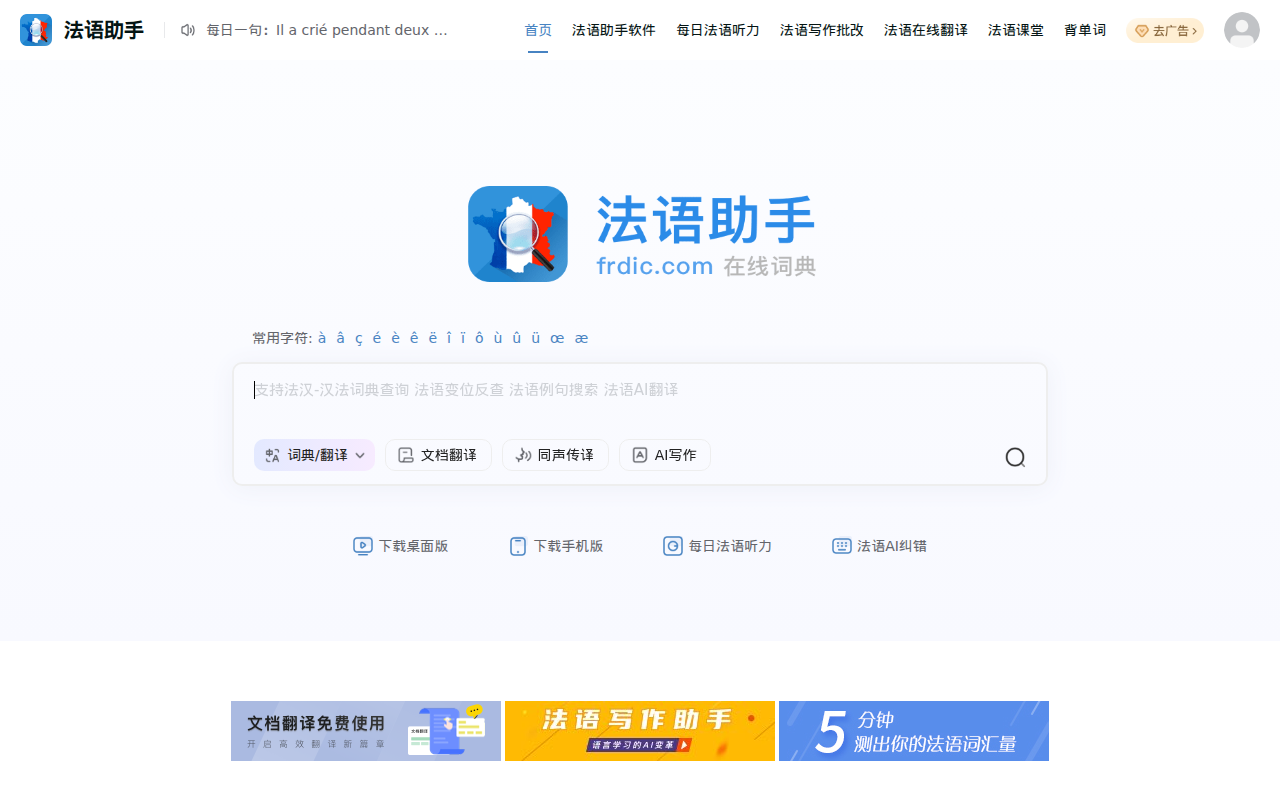Insert the ç special character
The image size is (1280, 800).
click(x=359, y=338)
